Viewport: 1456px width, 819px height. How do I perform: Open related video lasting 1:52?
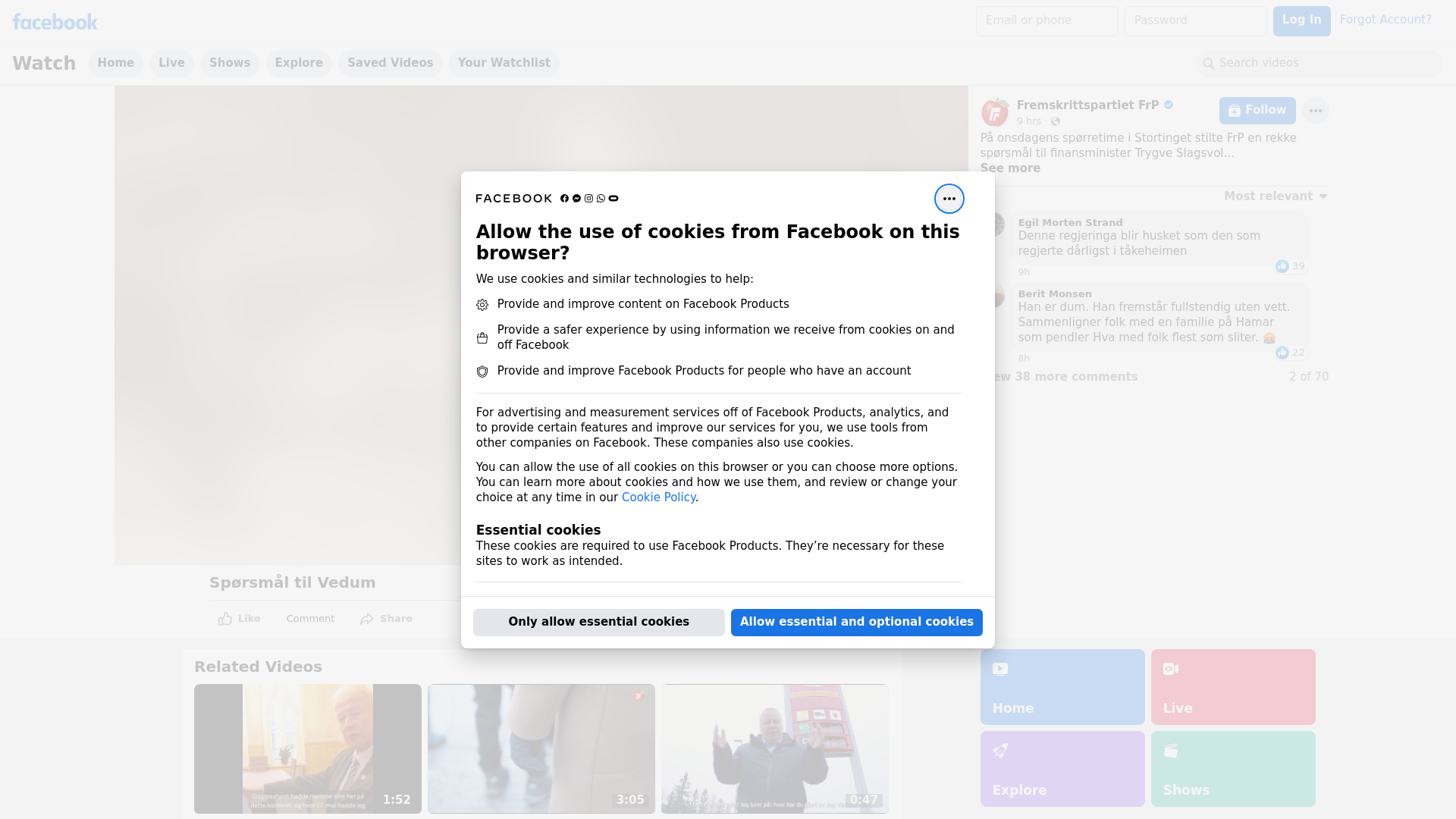click(x=307, y=748)
